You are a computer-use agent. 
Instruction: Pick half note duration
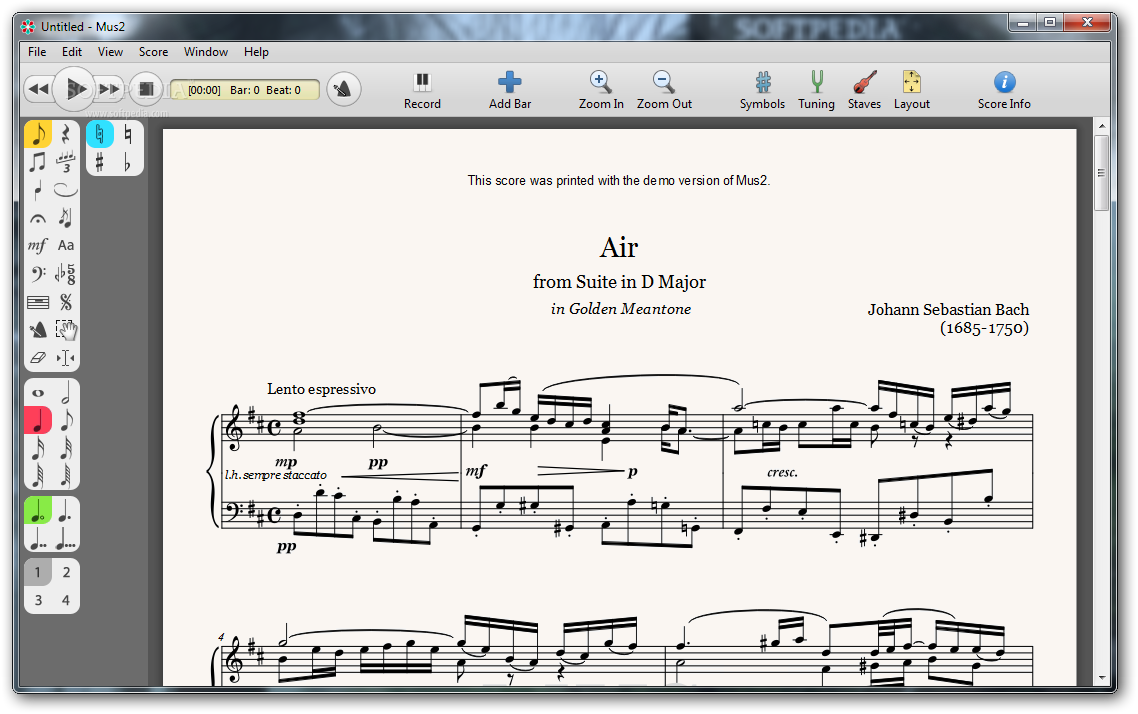pyautogui.click(x=65, y=393)
